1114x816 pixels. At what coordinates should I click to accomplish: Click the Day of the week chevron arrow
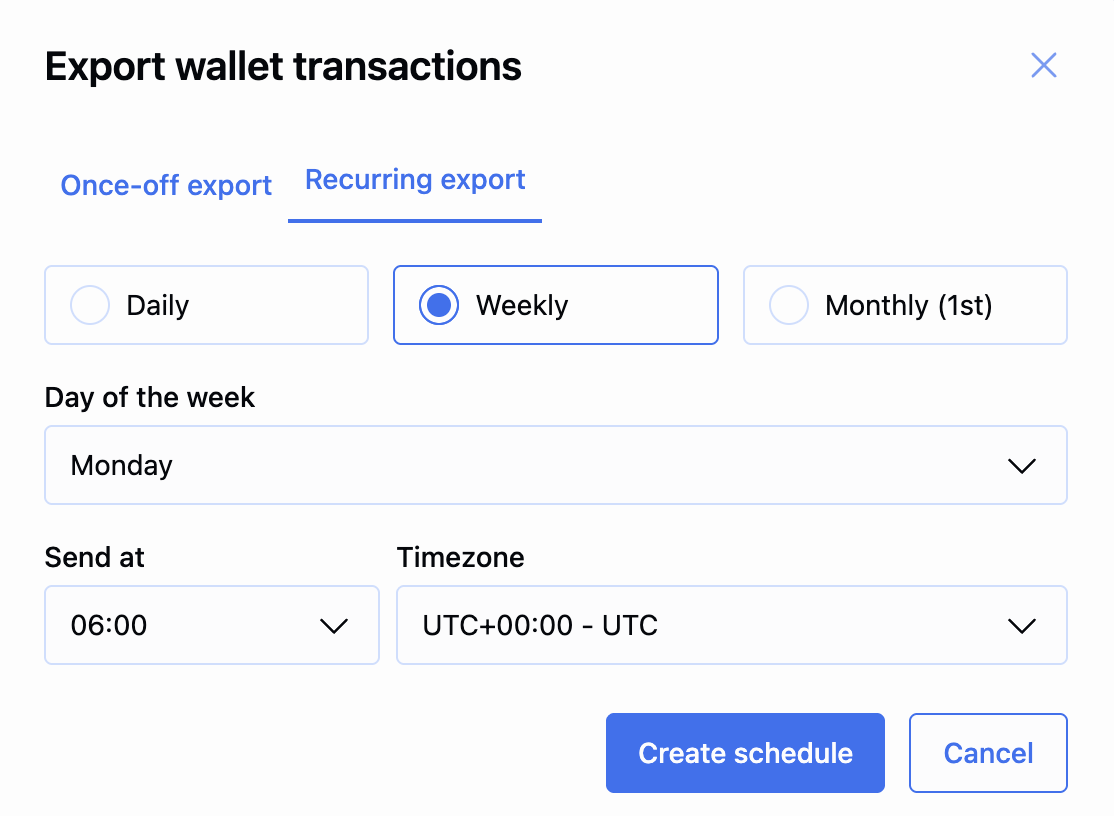pos(1021,466)
